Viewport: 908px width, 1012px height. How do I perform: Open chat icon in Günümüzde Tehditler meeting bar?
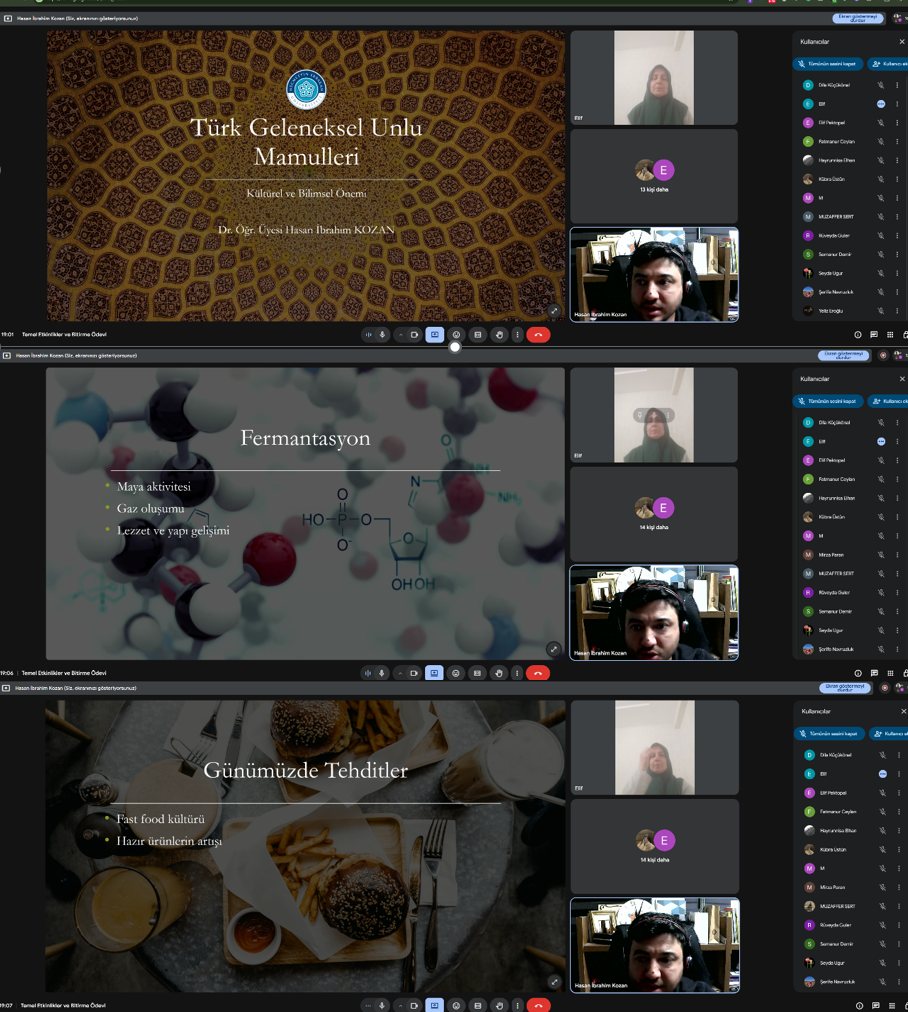(875, 1005)
